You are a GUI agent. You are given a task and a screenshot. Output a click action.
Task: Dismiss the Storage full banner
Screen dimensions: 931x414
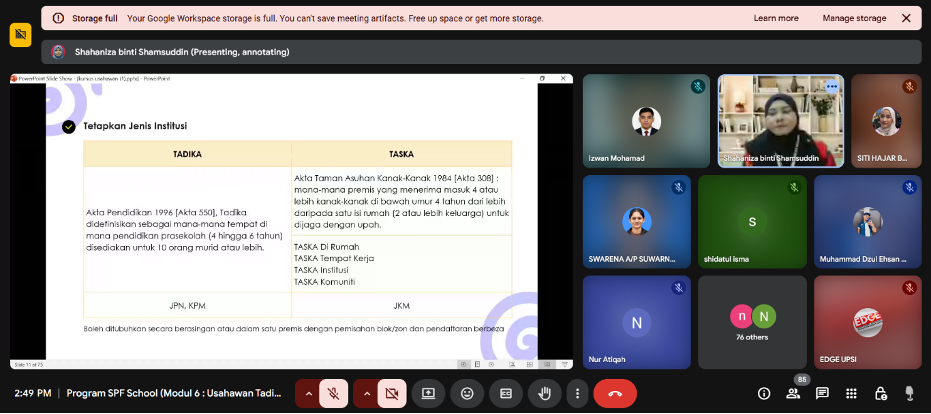pos(906,18)
